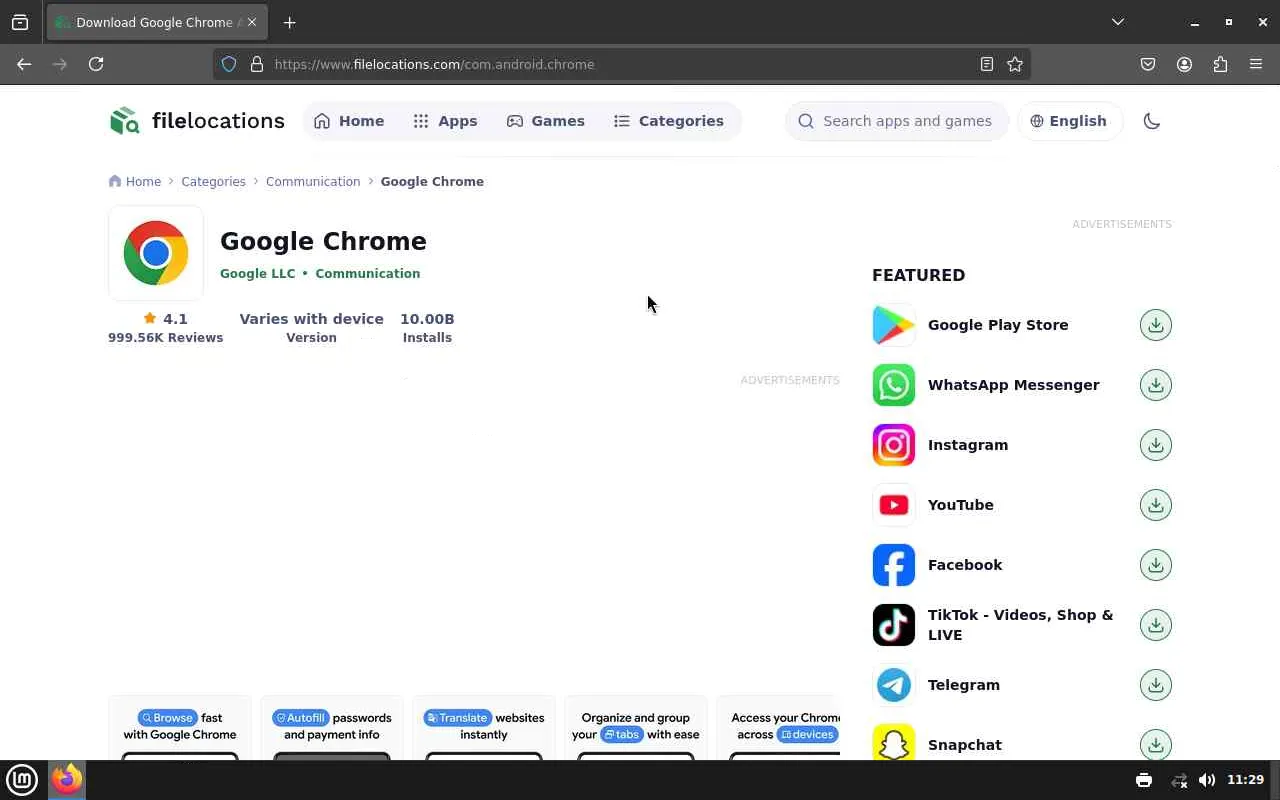Click the Categories breadcrumb link

[x=213, y=181]
